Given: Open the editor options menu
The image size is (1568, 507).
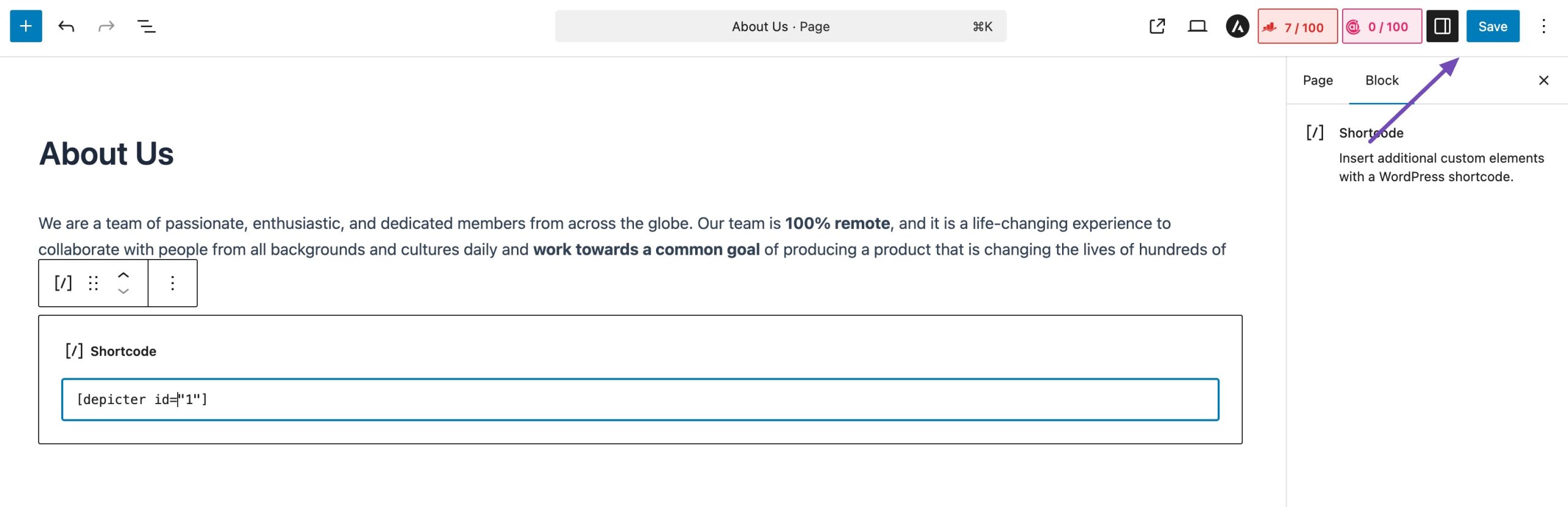Looking at the screenshot, I should pos(1543,26).
